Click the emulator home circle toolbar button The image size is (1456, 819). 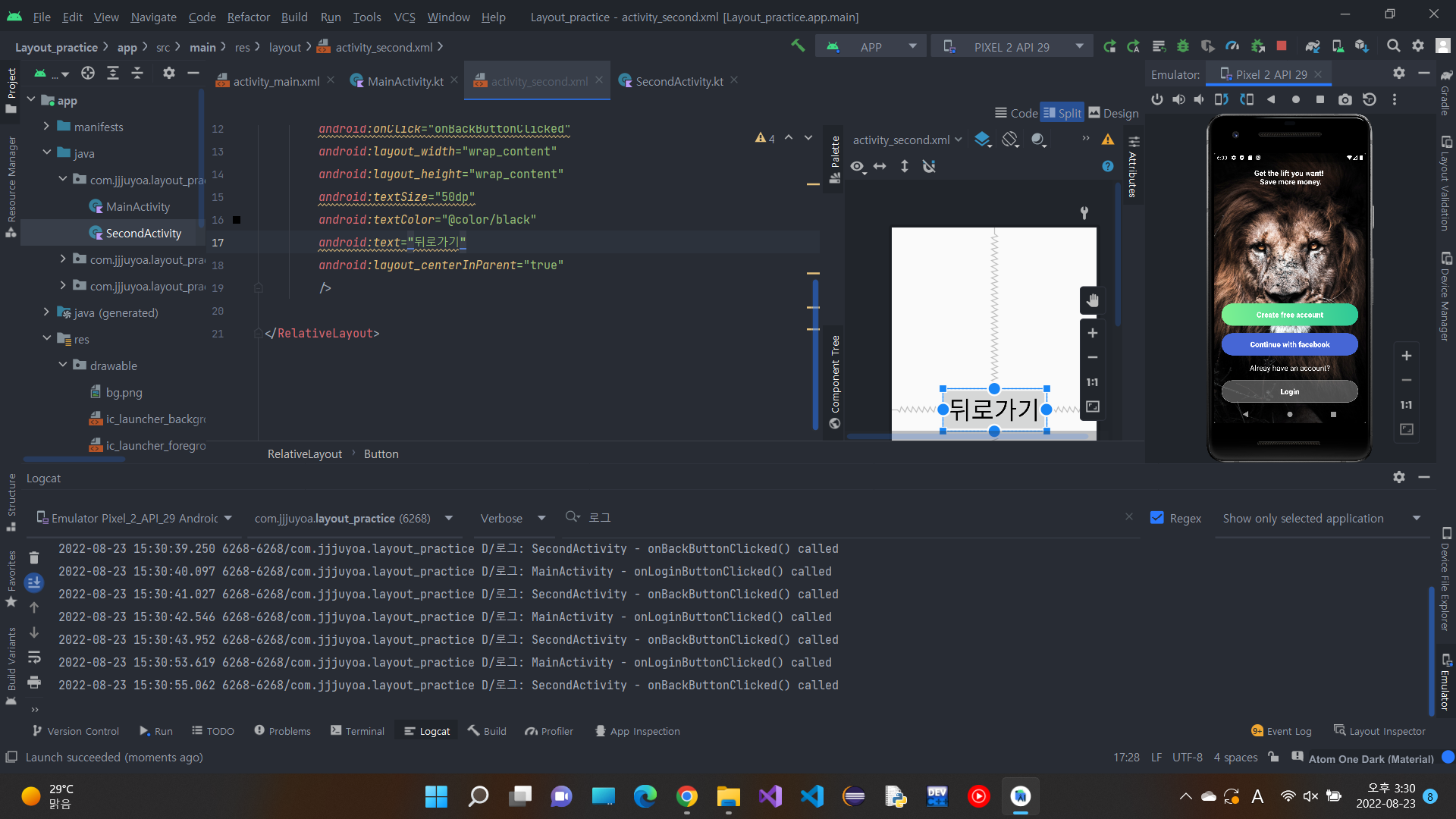tap(1295, 99)
